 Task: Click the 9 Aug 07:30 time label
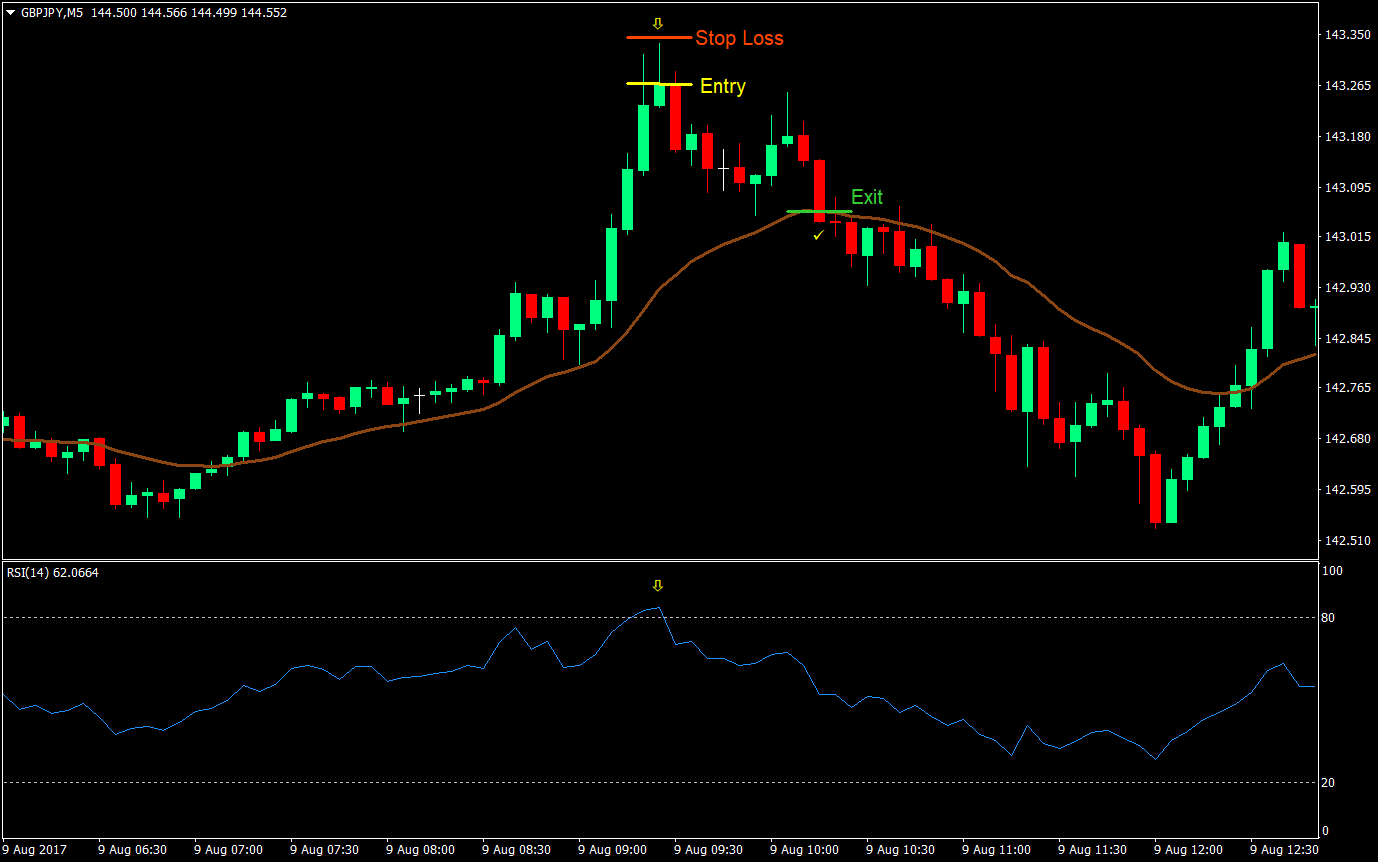pyautogui.click(x=324, y=850)
